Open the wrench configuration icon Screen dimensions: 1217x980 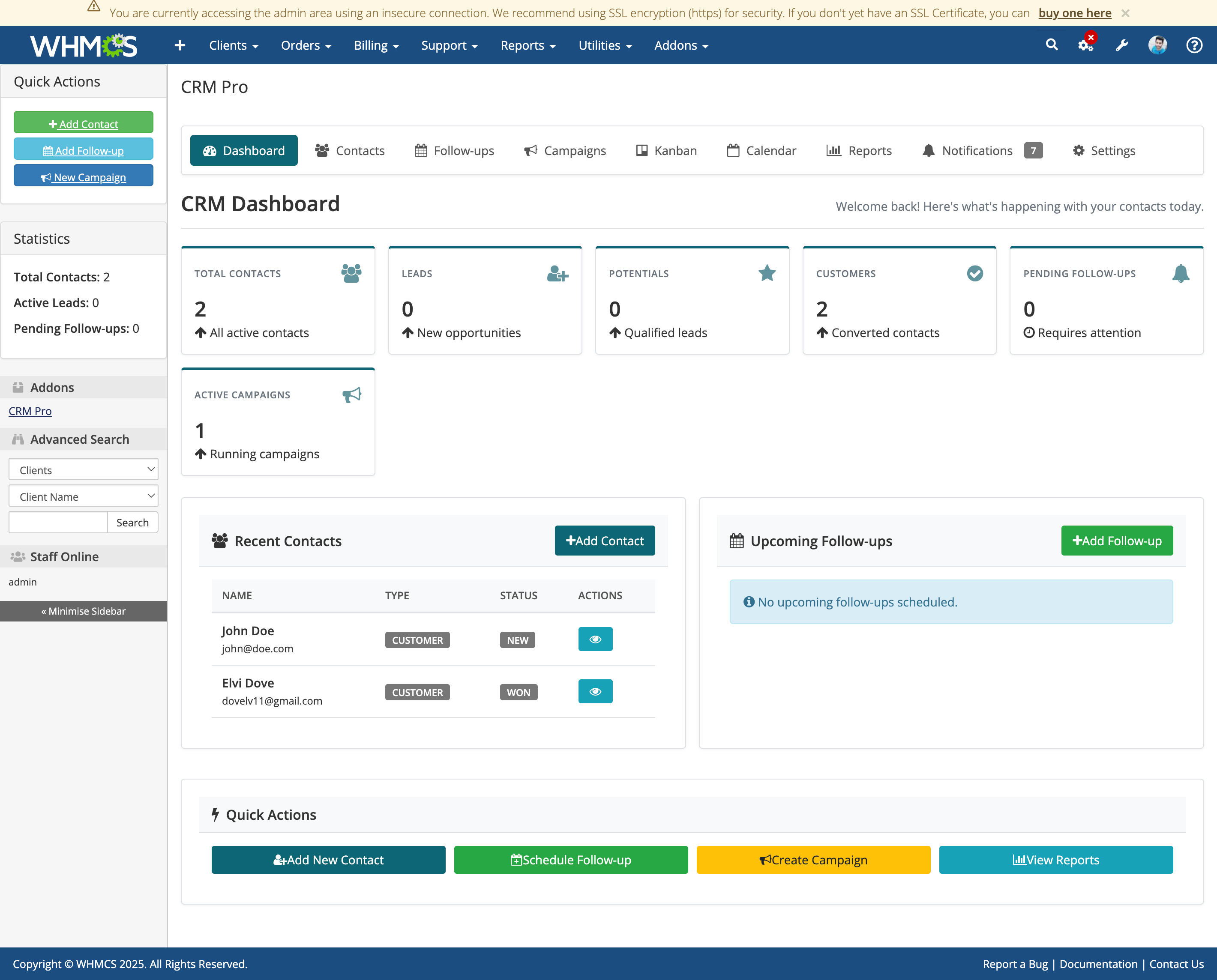[x=1121, y=45]
